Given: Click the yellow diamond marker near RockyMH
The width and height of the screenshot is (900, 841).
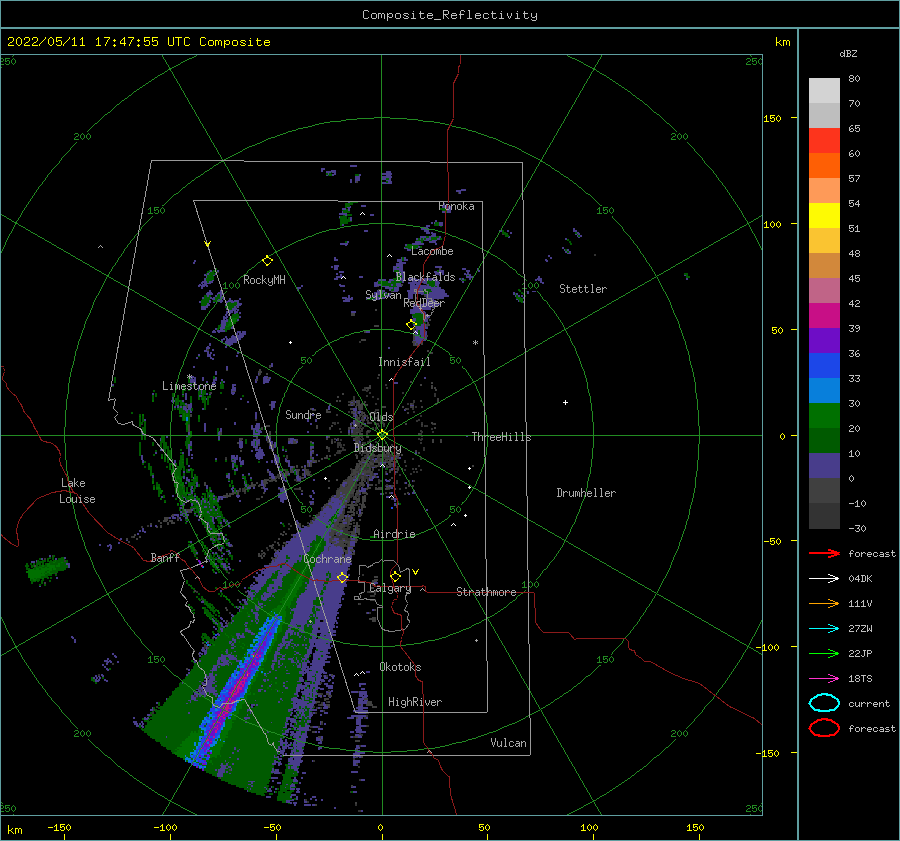Looking at the screenshot, I should tap(267, 261).
